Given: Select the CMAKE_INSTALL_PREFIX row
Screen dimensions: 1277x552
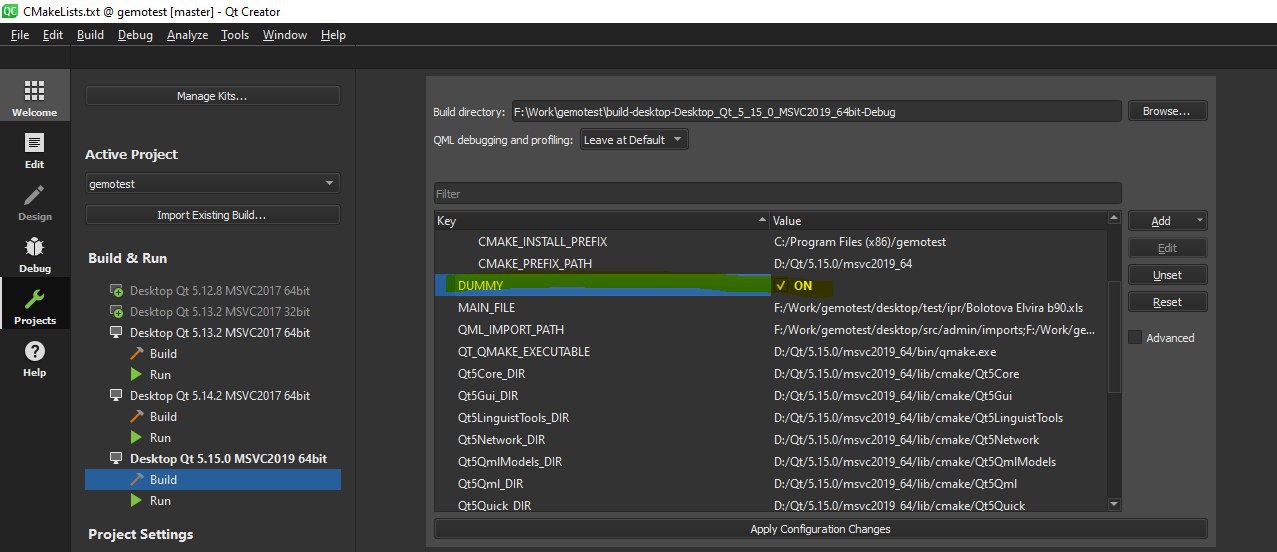Looking at the screenshot, I should tap(770, 242).
